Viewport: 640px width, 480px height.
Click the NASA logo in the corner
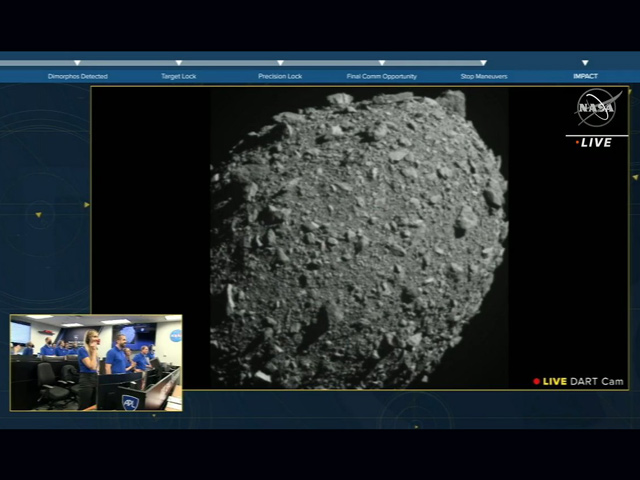pos(597,108)
